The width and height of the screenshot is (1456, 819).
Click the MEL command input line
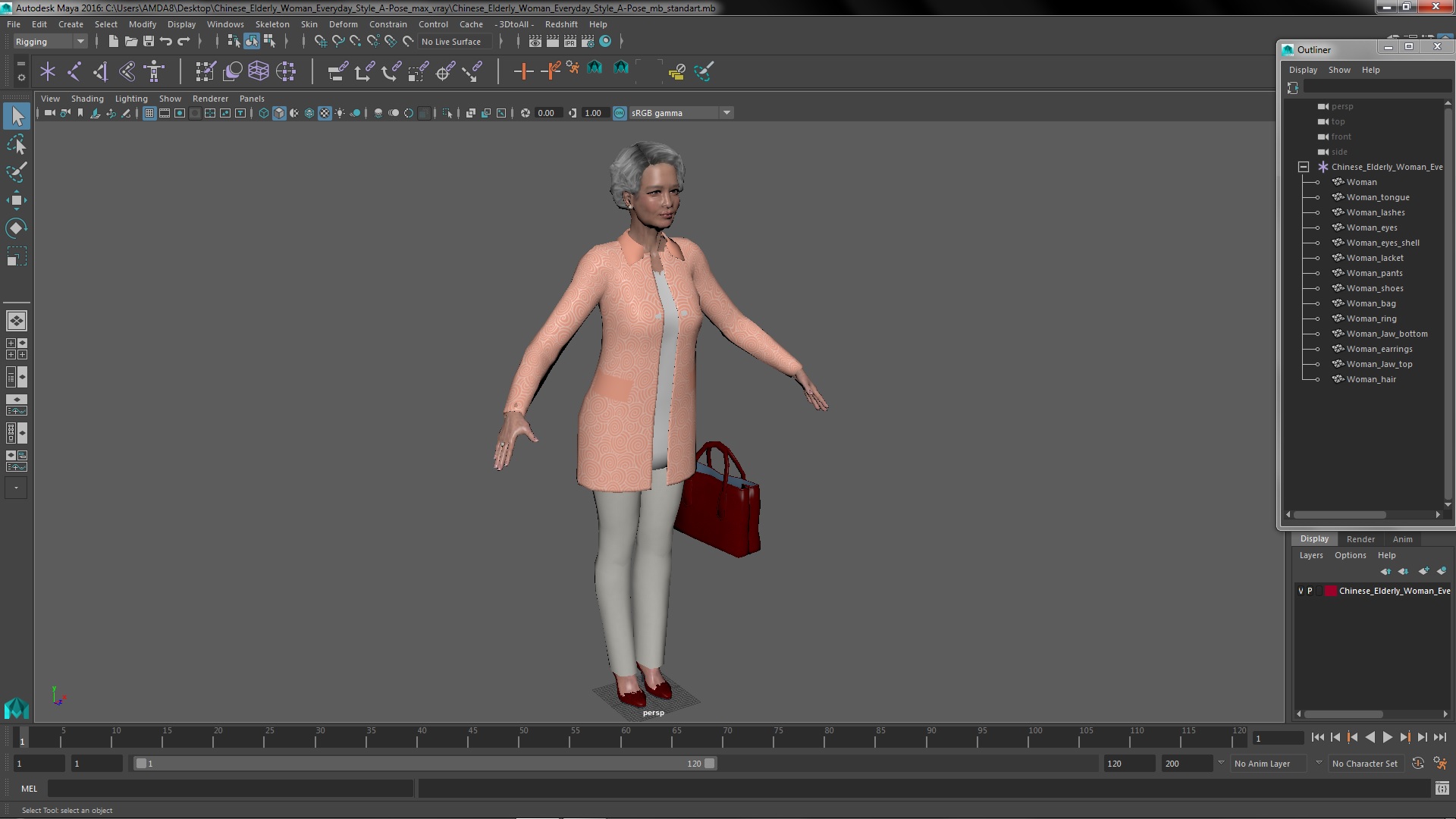pos(231,789)
